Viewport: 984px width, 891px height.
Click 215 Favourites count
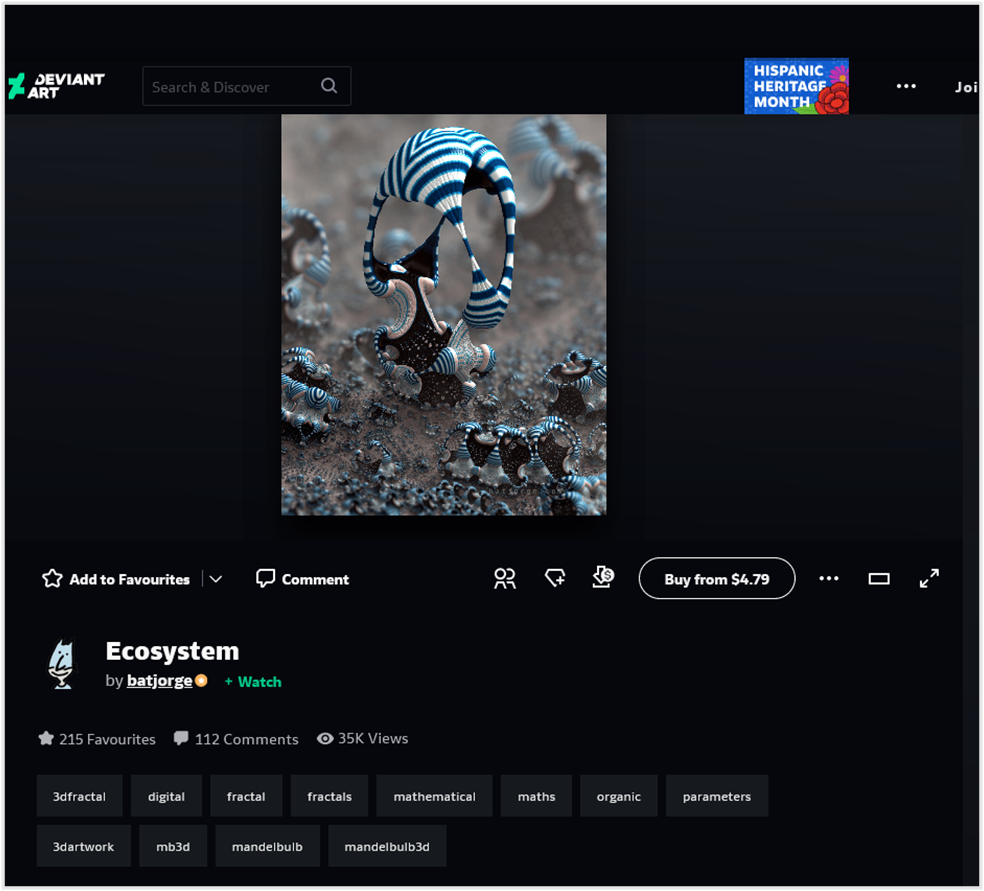[x=97, y=739]
